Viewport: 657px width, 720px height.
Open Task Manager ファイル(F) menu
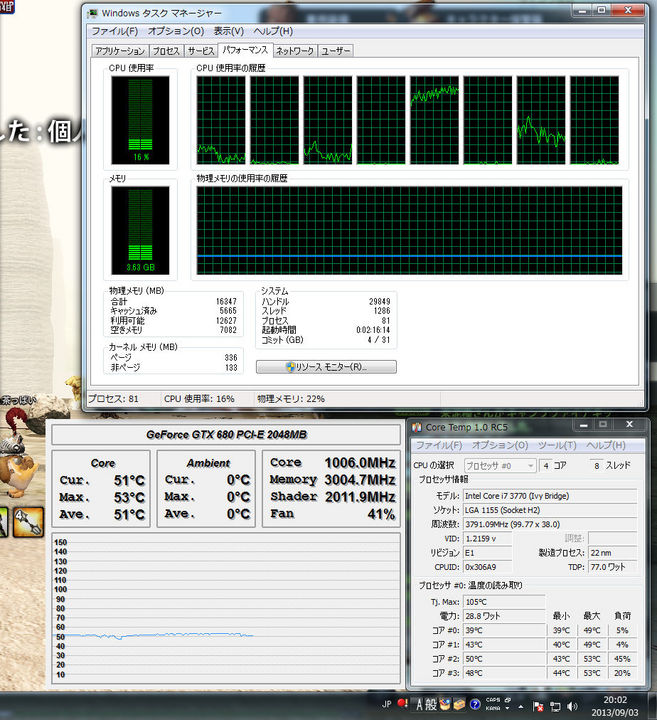[x=114, y=31]
